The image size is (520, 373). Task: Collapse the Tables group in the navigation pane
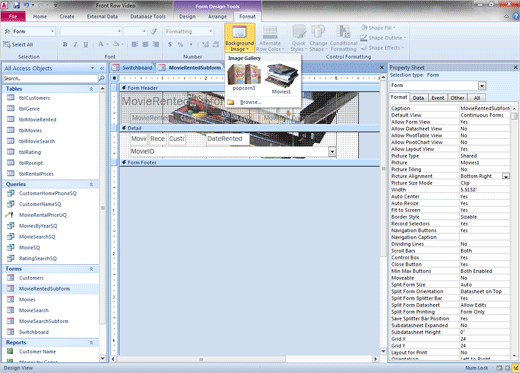91,89
